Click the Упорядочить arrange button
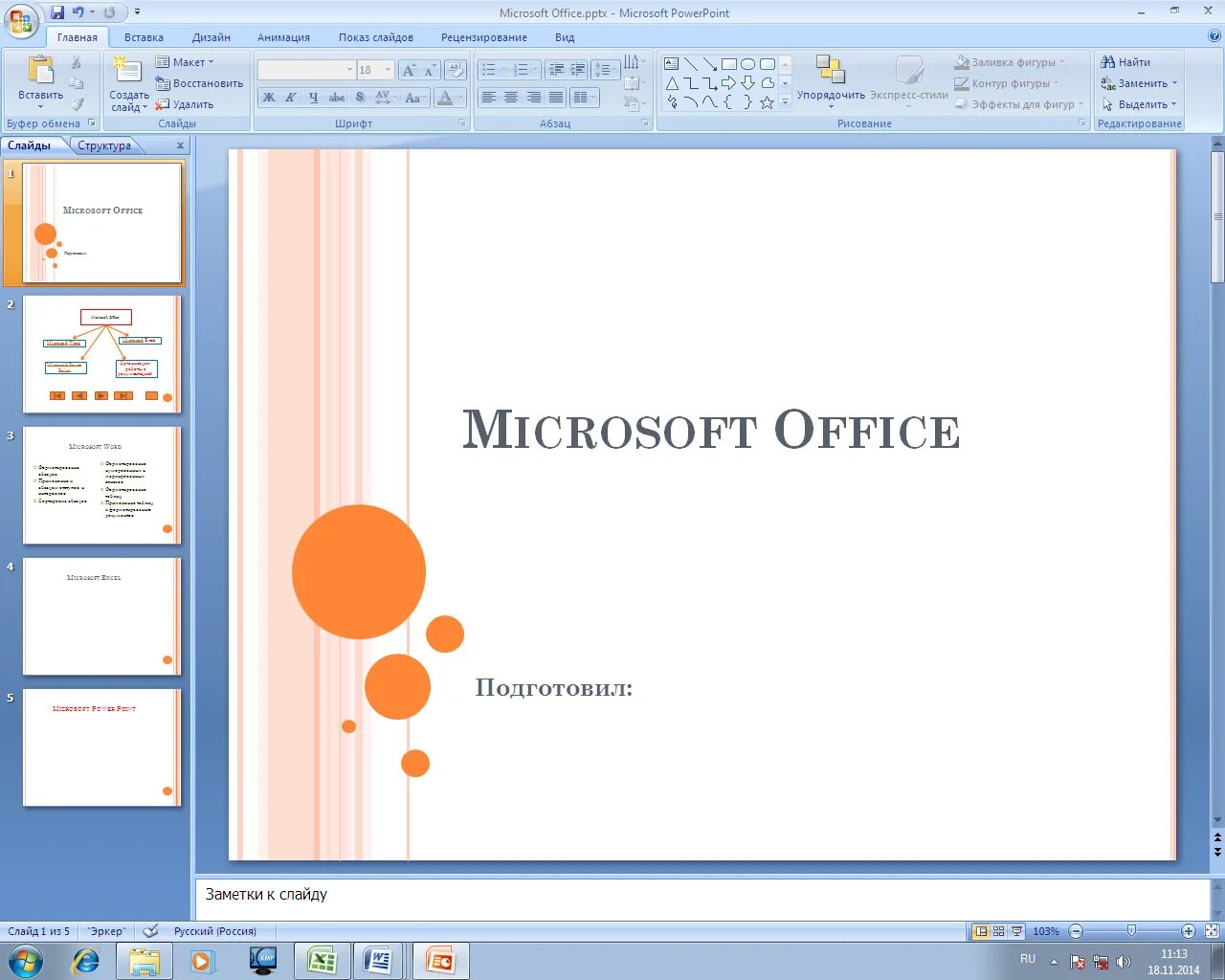The height and width of the screenshot is (980, 1225). [x=831, y=79]
